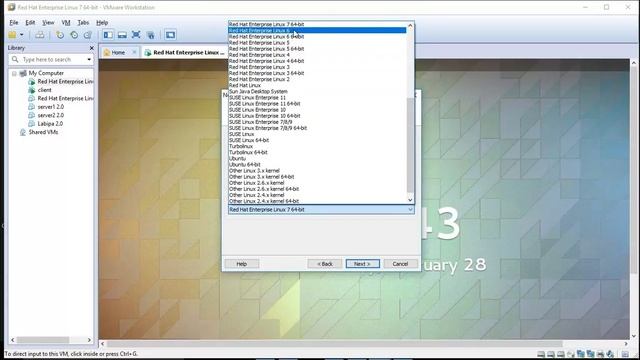Close the Home tab

134,52
